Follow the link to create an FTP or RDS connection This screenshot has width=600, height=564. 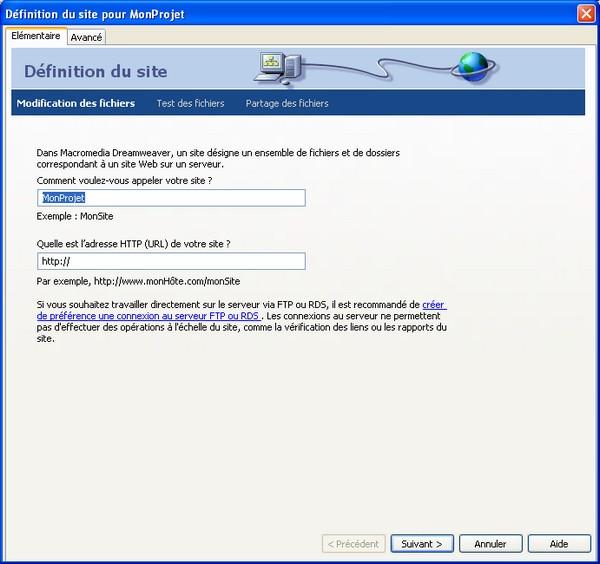pyautogui.click(x=149, y=316)
